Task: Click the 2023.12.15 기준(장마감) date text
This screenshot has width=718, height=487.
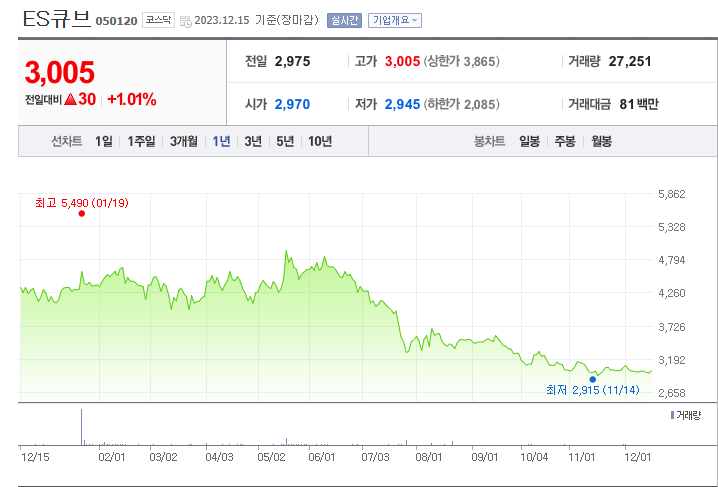Action: click(256, 21)
